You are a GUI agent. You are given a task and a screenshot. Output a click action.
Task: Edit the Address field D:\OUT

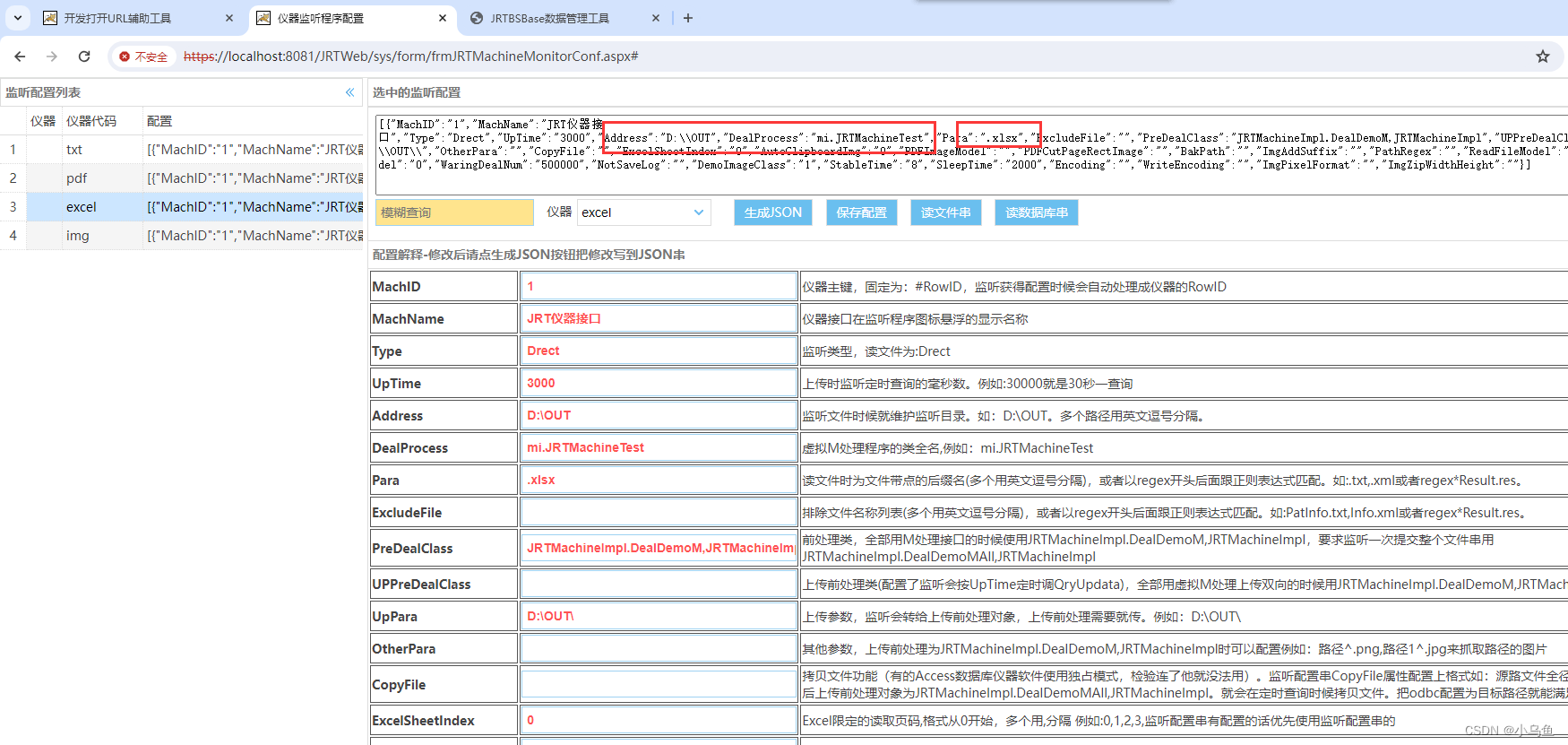click(659, 415)
